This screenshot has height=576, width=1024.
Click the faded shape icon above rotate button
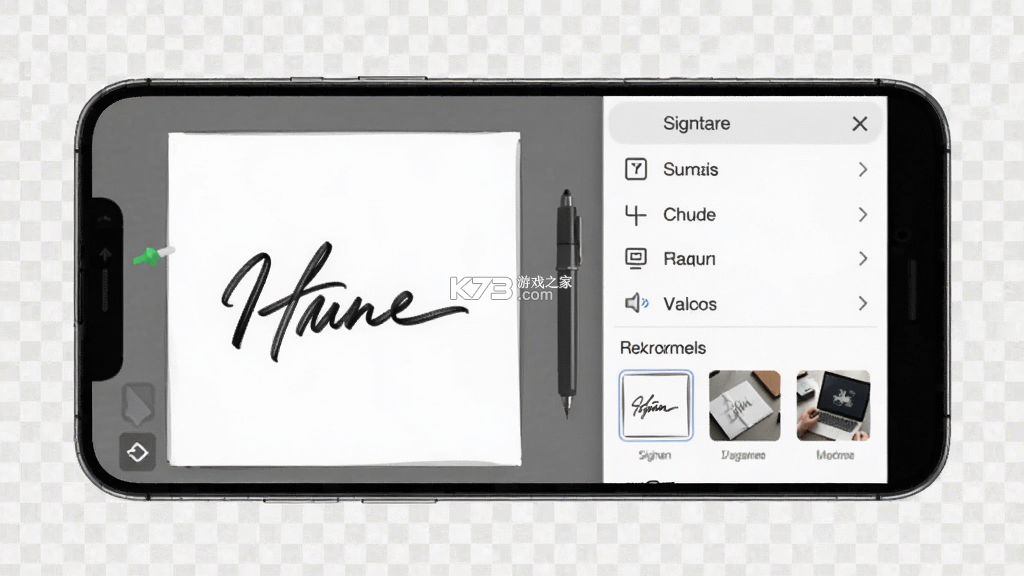(x=138, y=402)
